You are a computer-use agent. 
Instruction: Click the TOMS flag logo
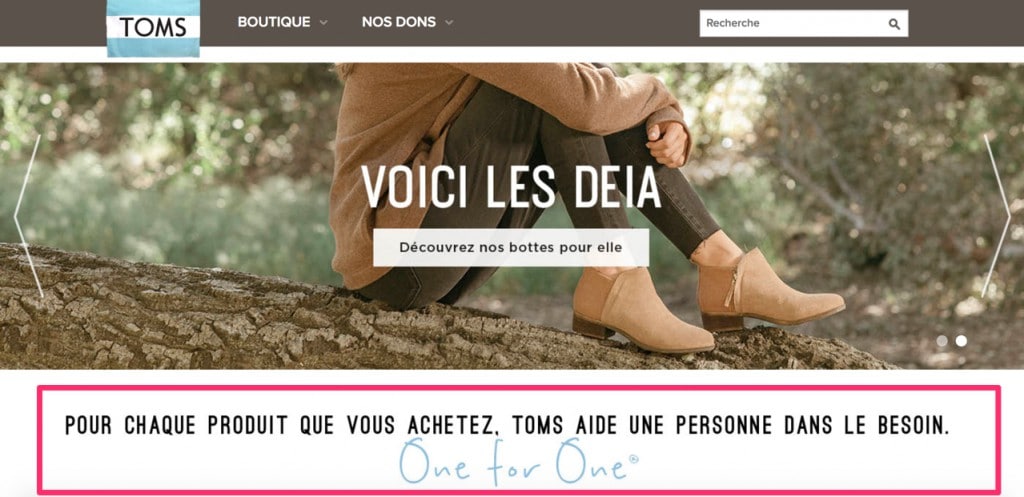[153, 28]
